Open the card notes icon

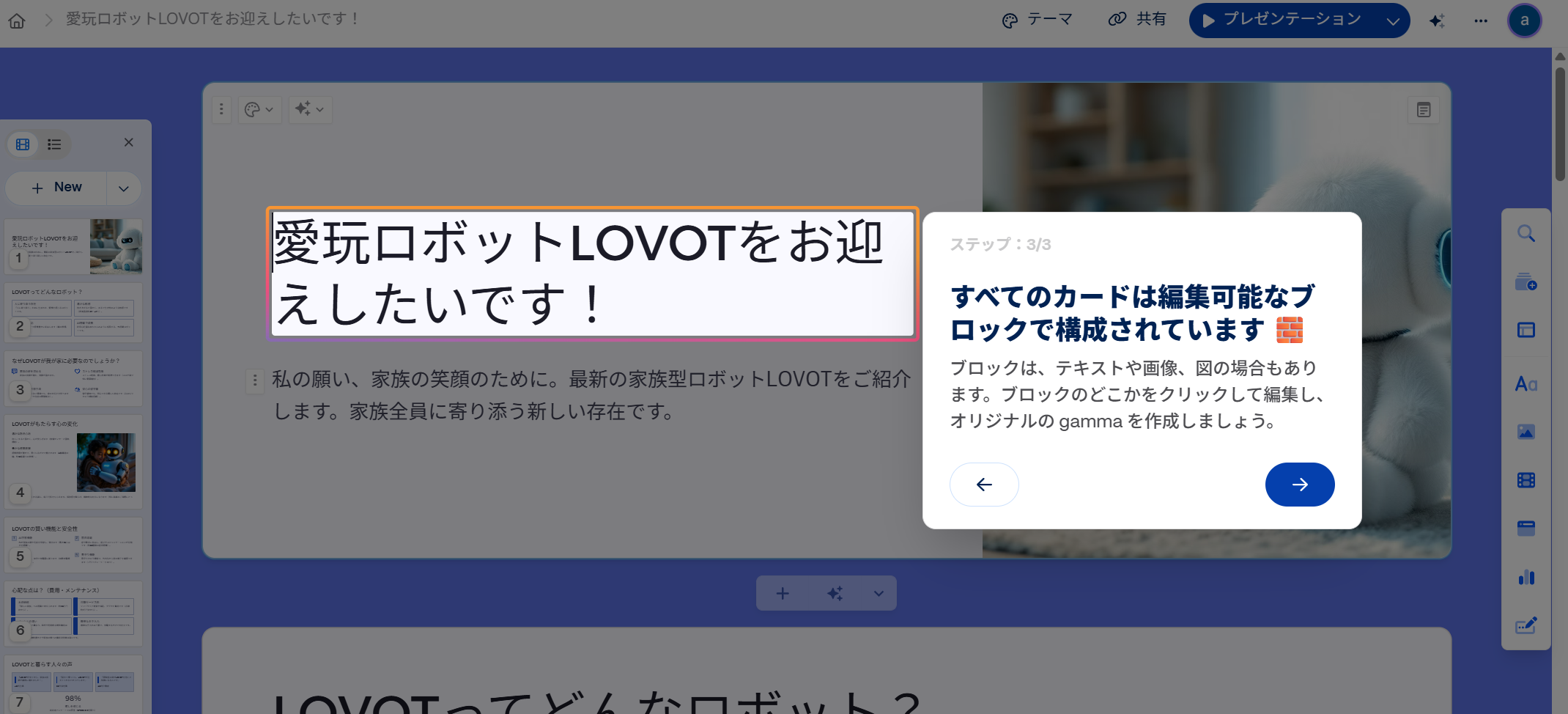1424,110
